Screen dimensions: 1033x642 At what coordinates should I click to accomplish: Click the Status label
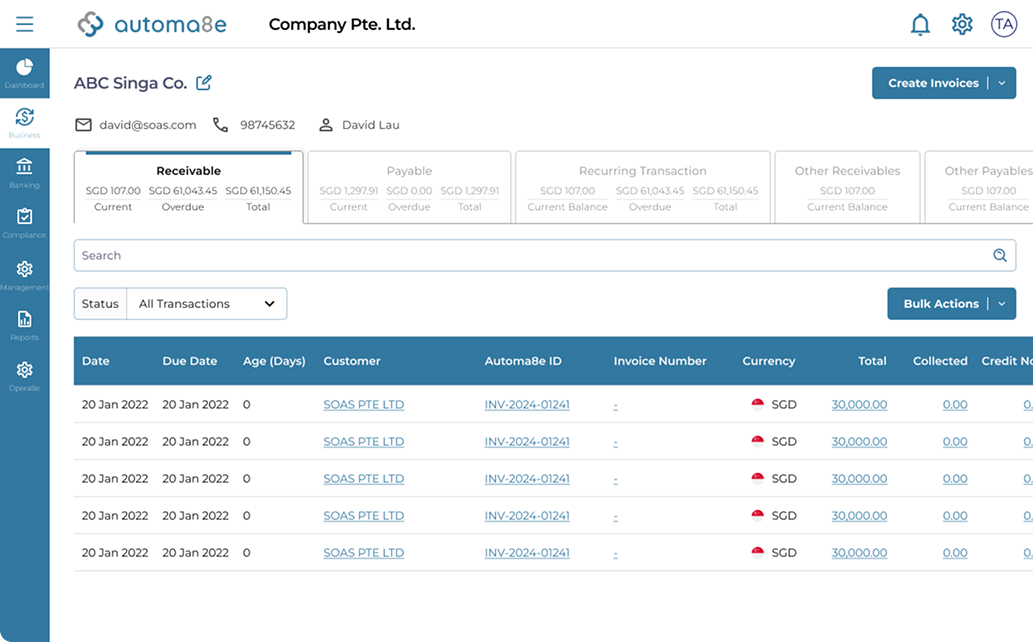pyautogui.click(x=100, y=304)
